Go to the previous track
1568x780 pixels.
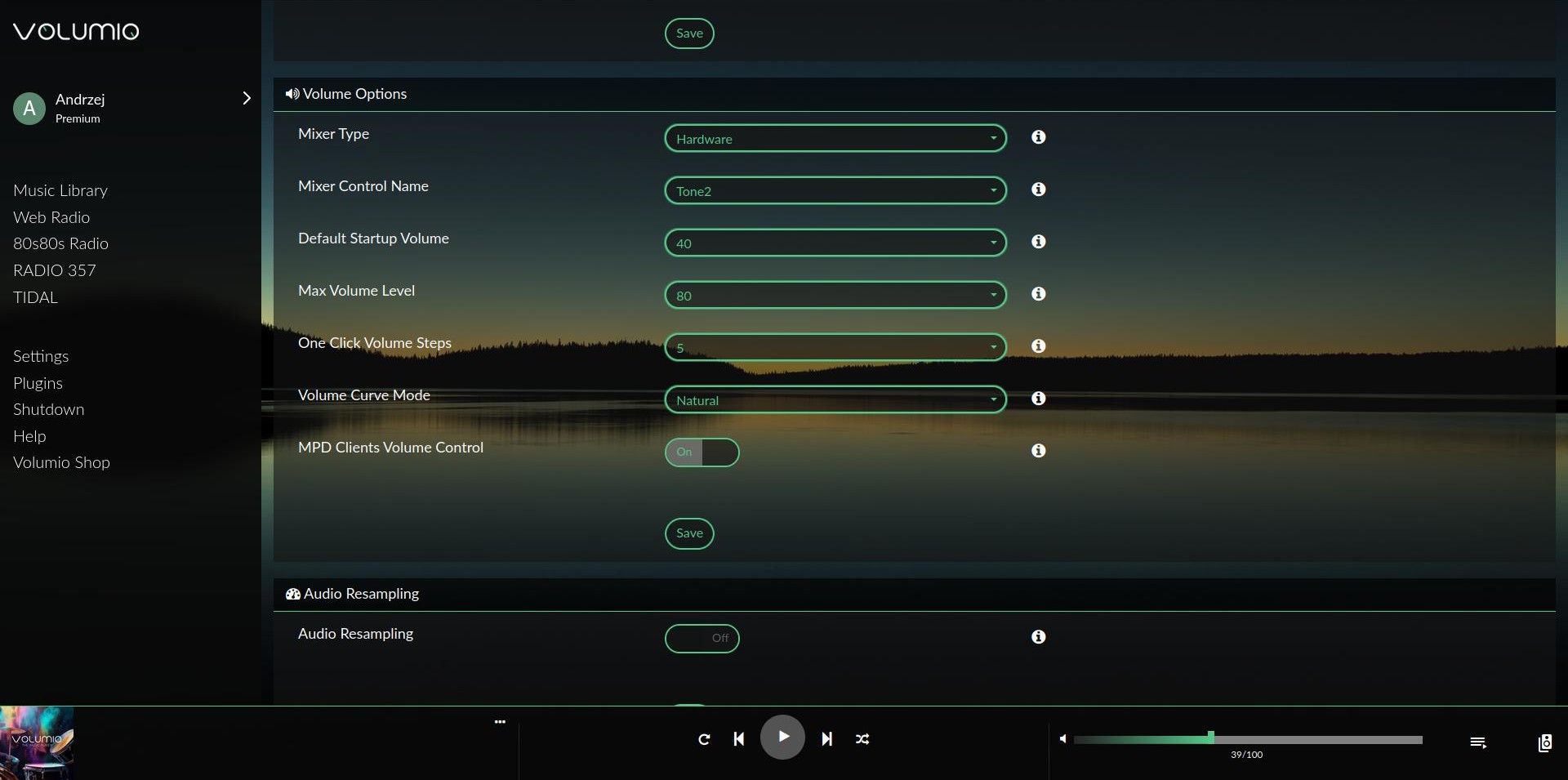point(738,739)
